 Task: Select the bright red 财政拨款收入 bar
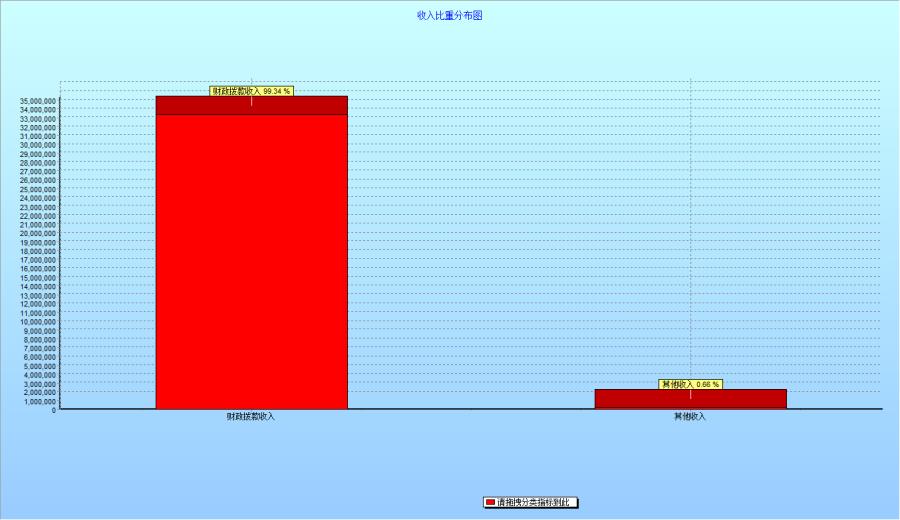[x=251, y=260]
